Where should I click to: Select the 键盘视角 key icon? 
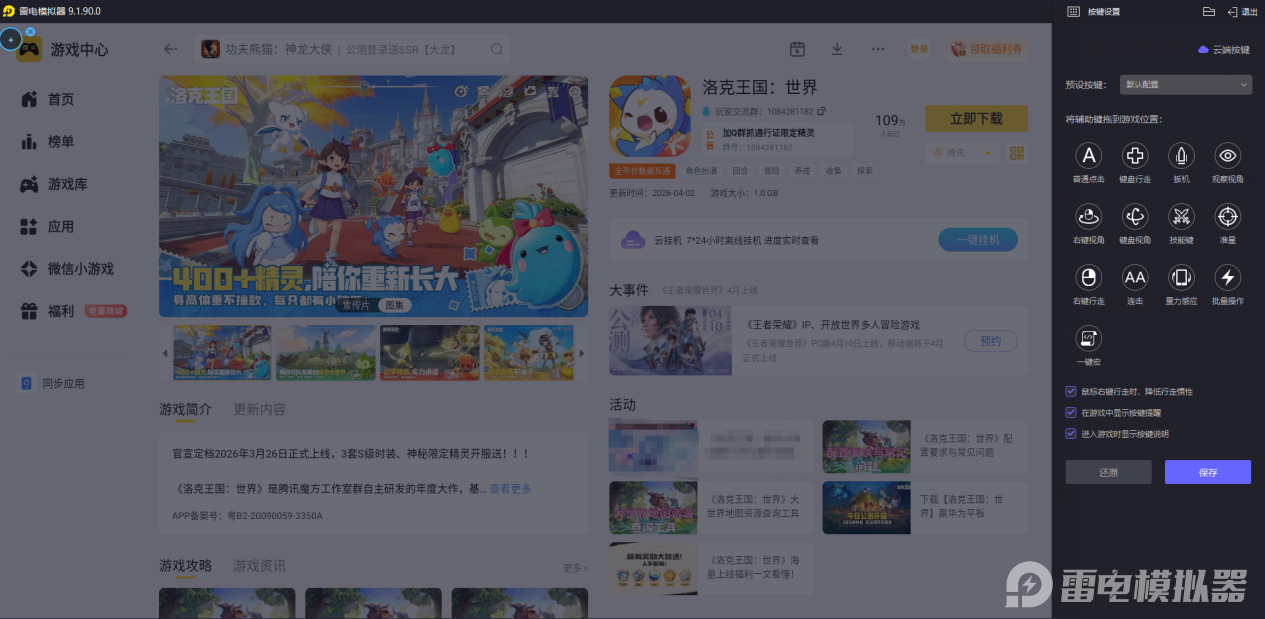(1135, 216)
